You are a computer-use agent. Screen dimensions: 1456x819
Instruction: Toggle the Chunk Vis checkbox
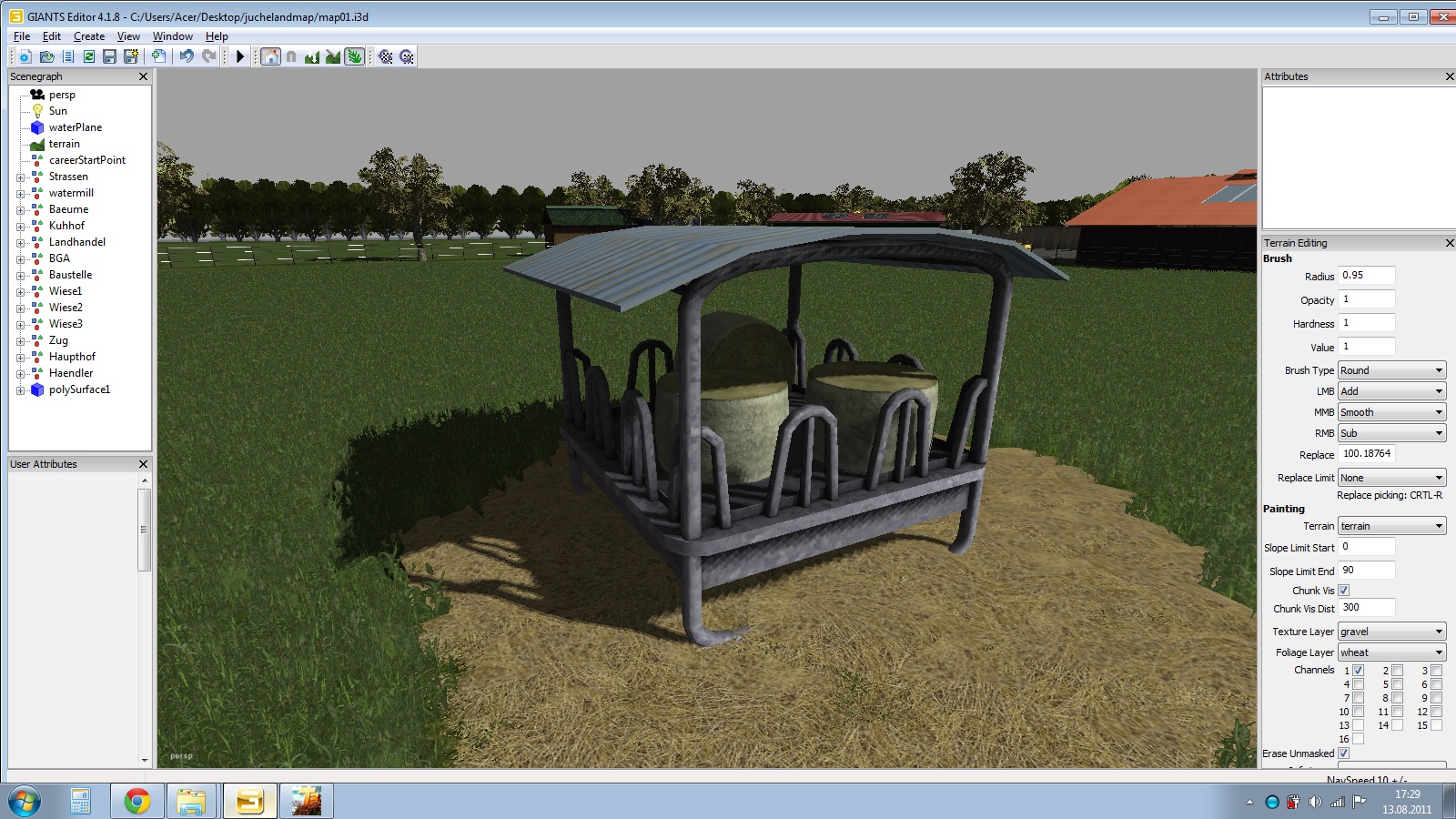[1344, 591]
